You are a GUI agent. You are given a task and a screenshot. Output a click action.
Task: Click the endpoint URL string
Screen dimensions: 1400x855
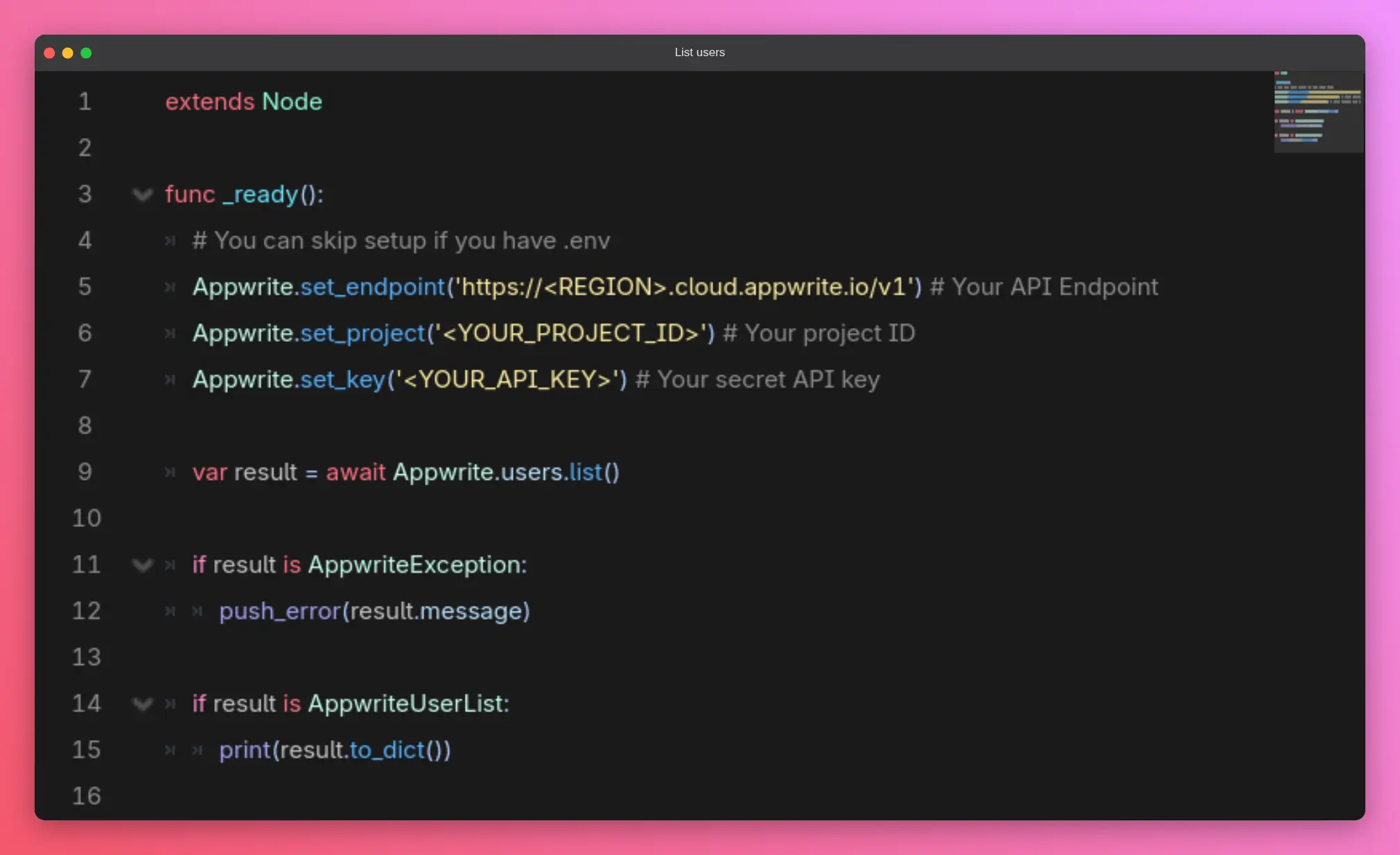(x=683, y=286)
